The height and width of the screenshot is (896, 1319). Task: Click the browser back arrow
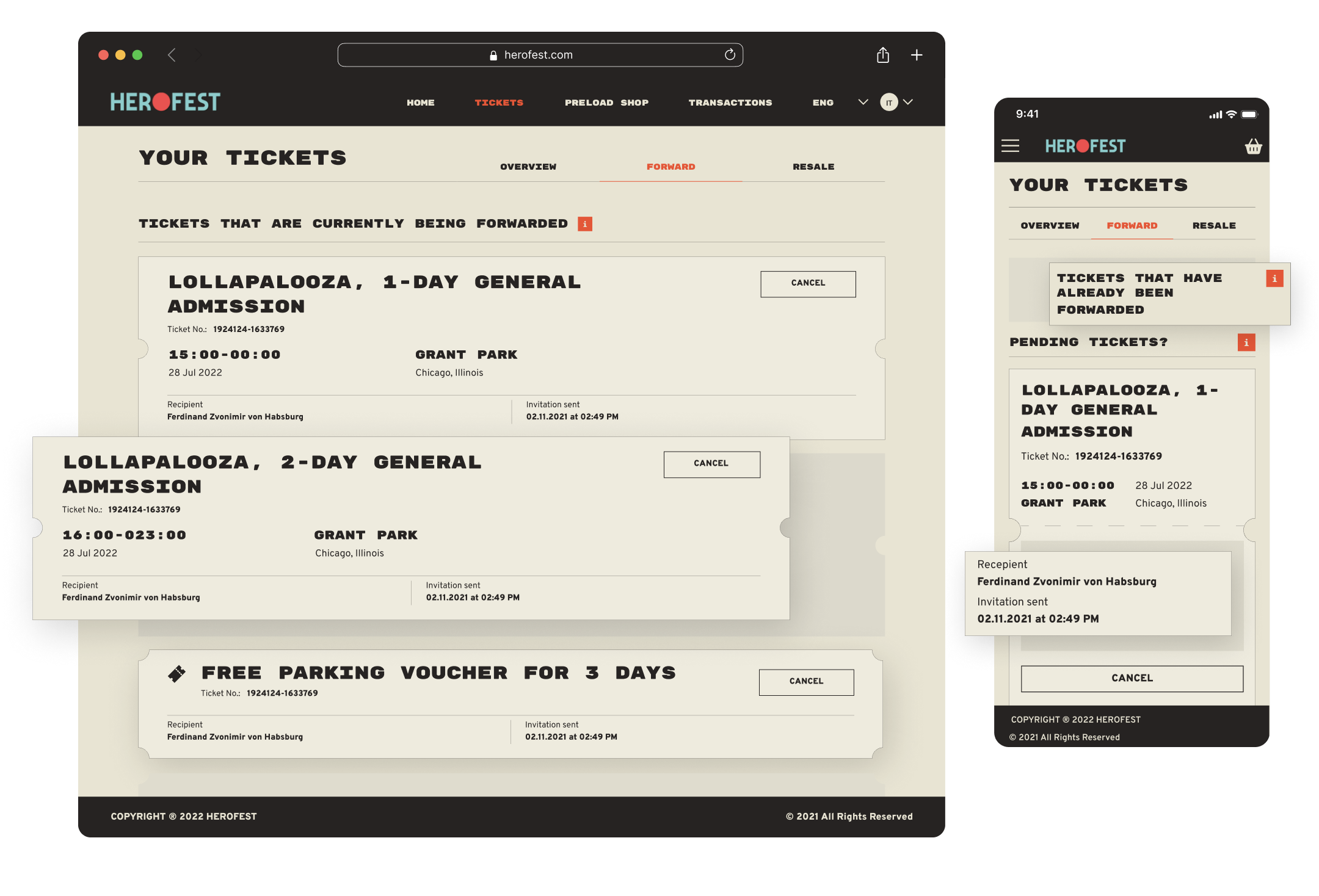172,55
